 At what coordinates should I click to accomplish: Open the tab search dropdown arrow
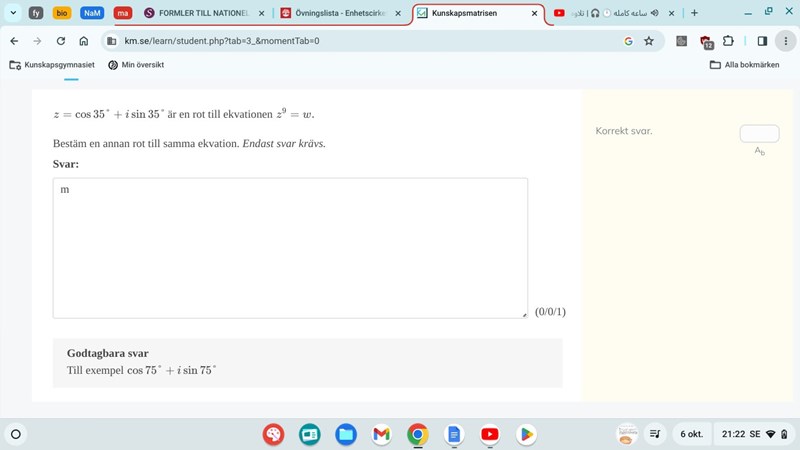click(x=13, y=13)
